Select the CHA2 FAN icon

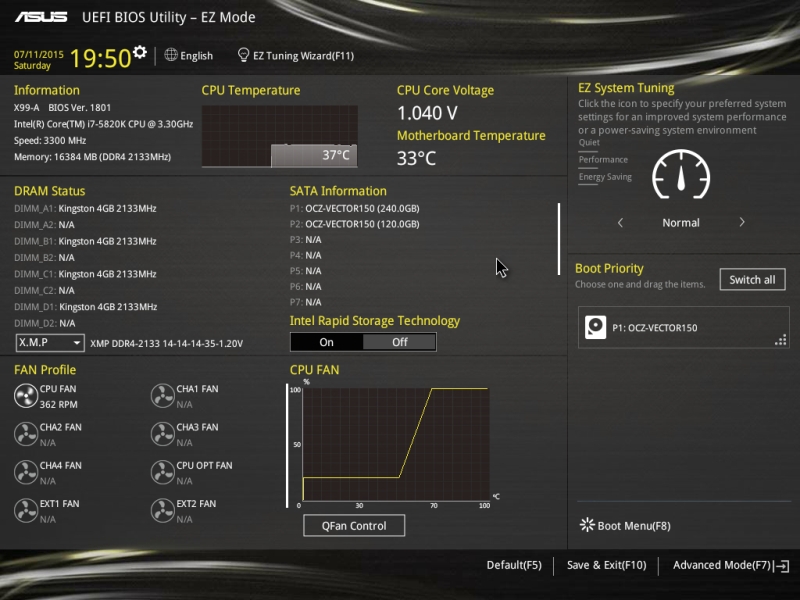[26, 434]
